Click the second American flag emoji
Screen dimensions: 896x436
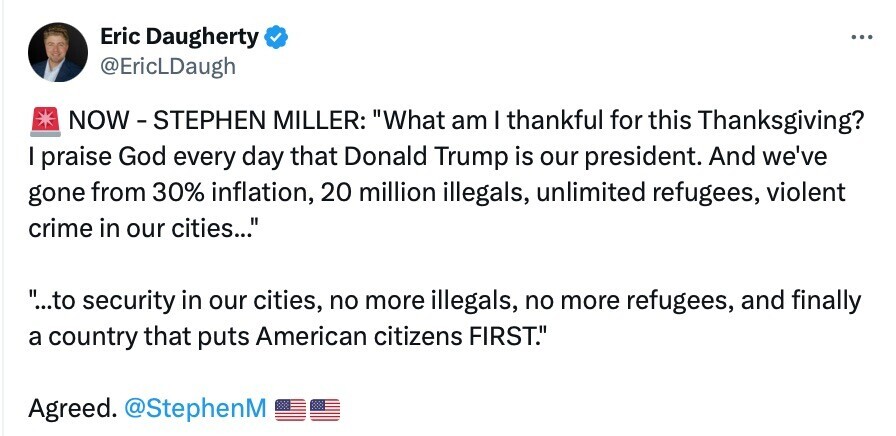pyautogui.click(x=326, y=409)
